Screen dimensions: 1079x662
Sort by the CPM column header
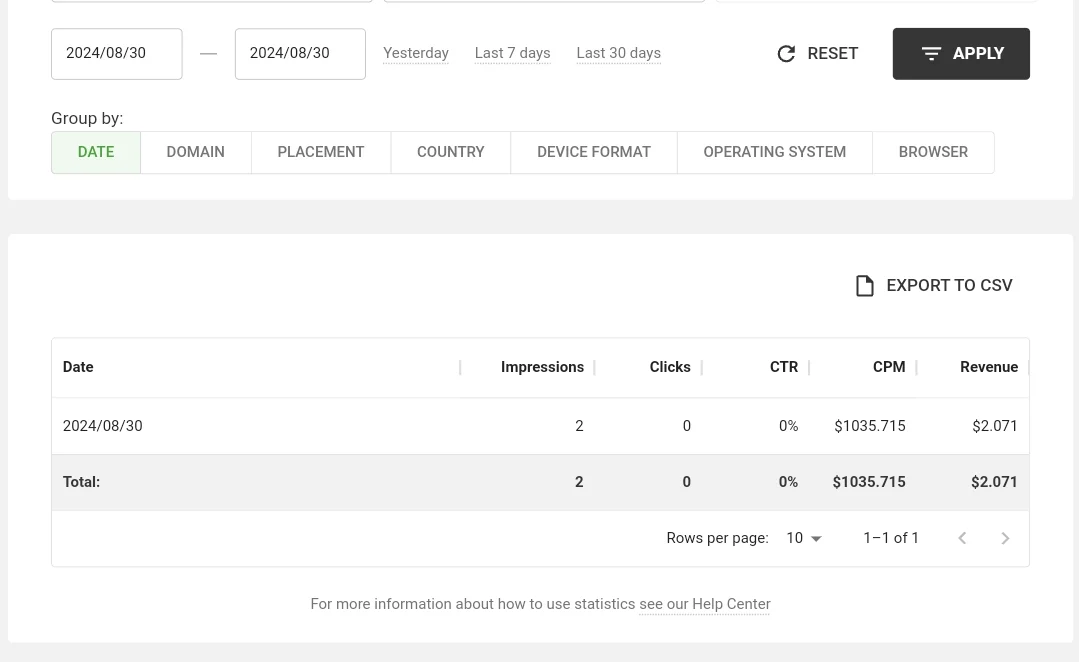pos(889,367)
